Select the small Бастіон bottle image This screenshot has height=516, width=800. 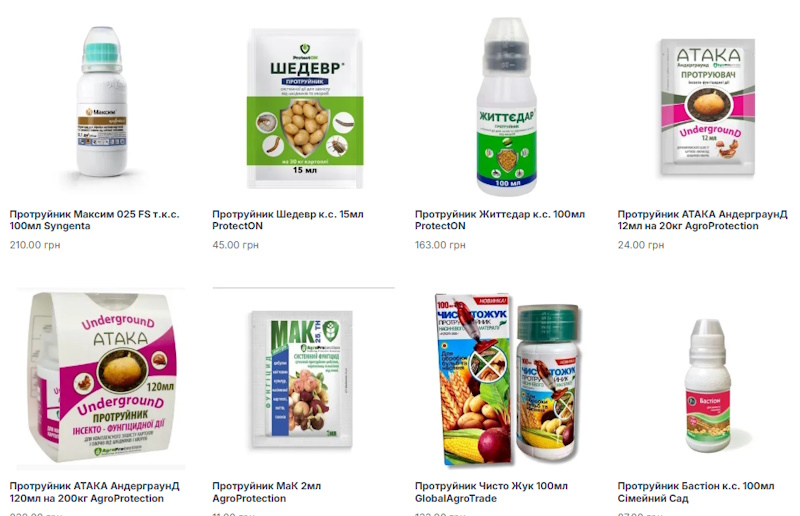[708, 386]
